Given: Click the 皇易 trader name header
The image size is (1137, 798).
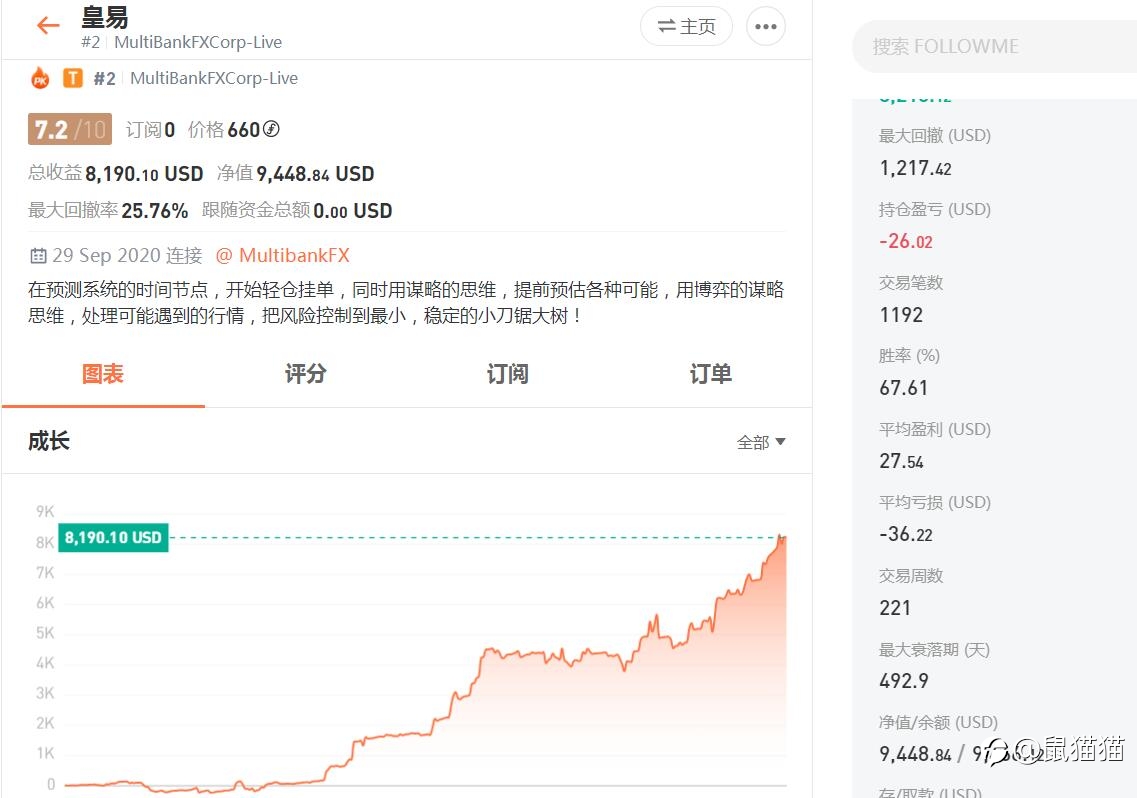Looking at the screenshot, I should tap(104, 17).
